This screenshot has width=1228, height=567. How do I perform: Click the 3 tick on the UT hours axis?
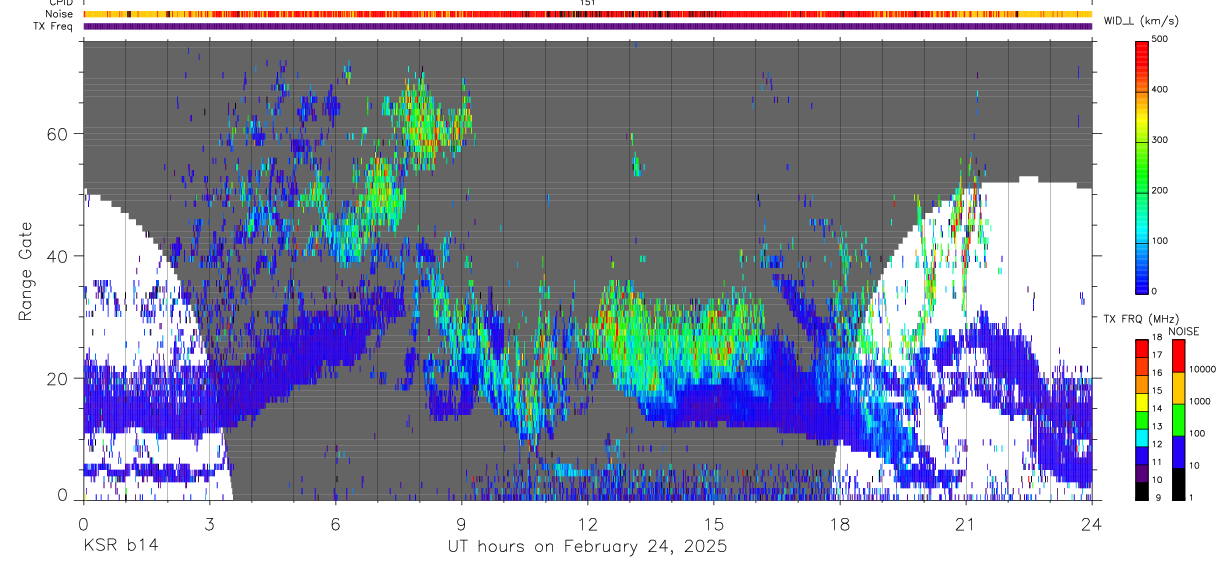pos(209,524)
